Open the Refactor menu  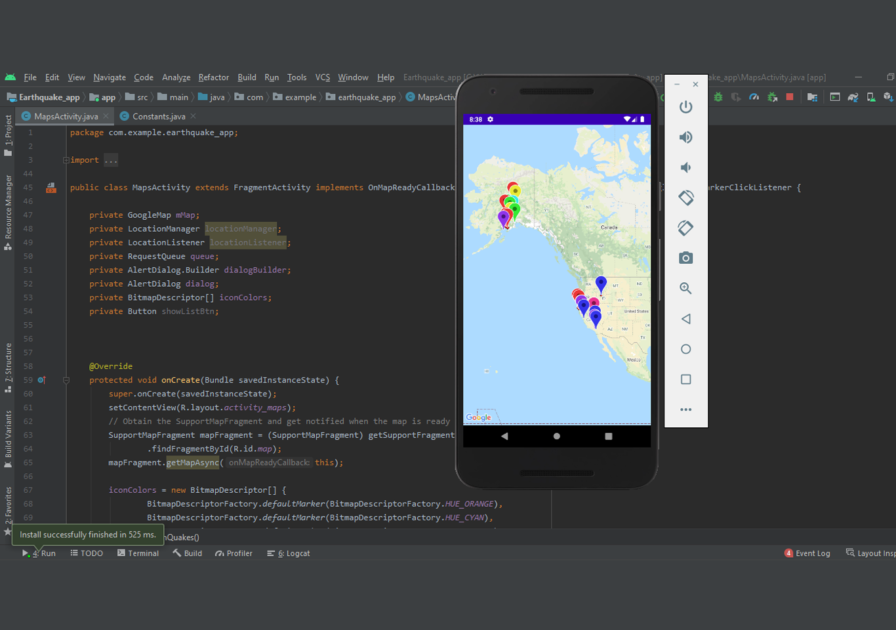pos(213,77)
